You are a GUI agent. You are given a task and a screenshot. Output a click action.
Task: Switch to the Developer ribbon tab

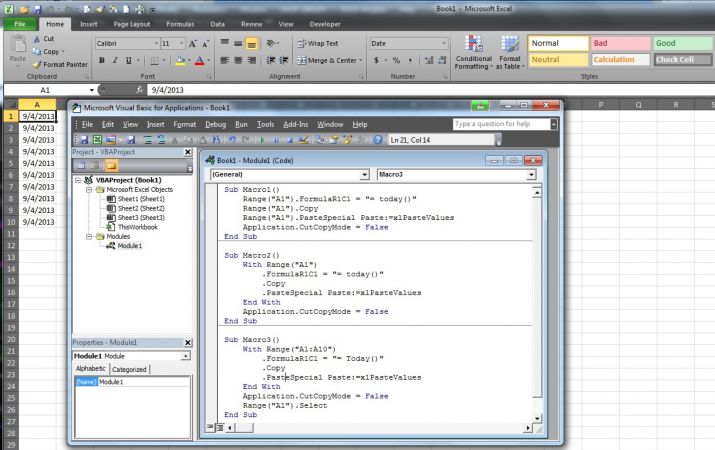coord(325,24)
